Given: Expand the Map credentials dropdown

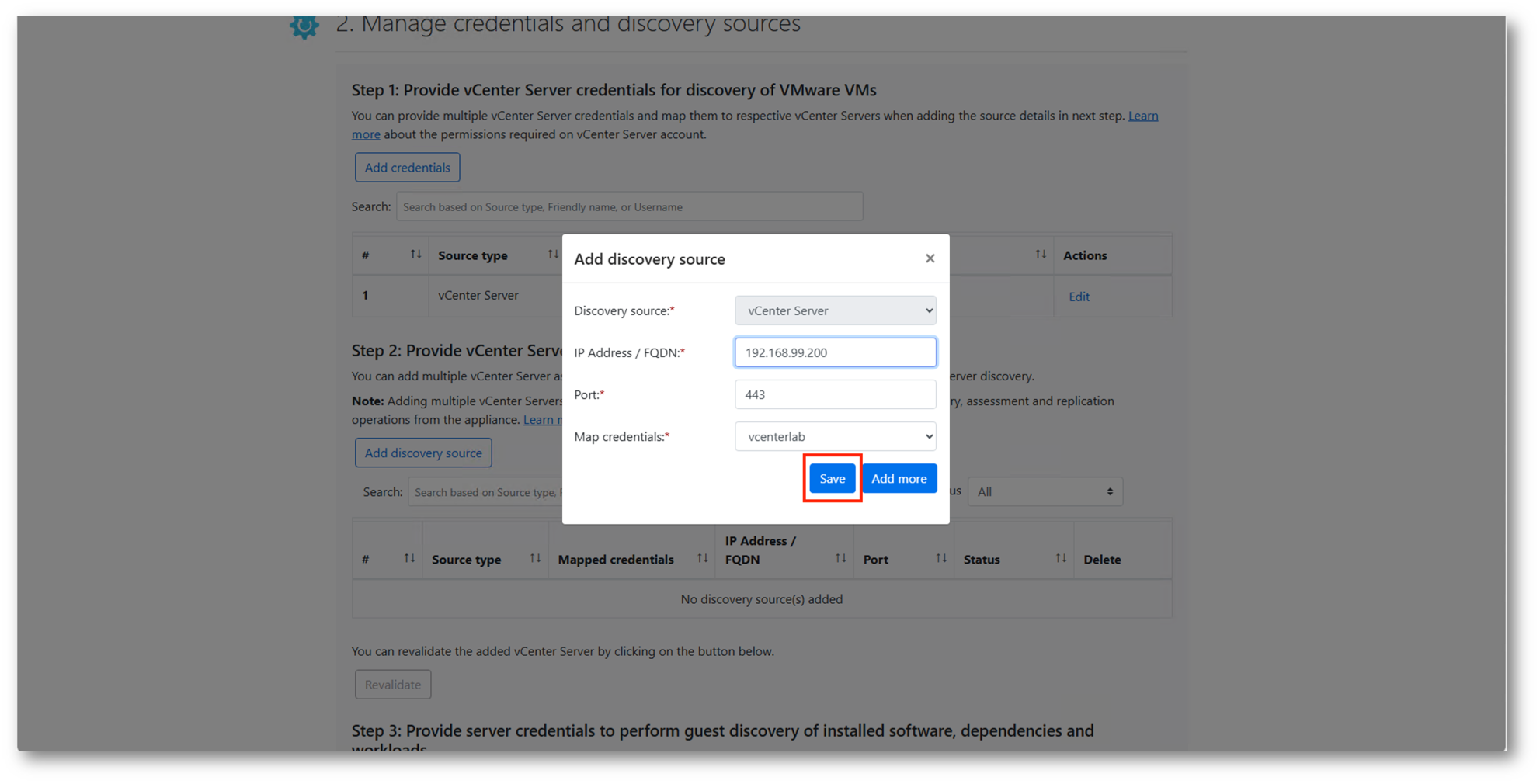Looking at the screenshot, I should click(835, 436).
